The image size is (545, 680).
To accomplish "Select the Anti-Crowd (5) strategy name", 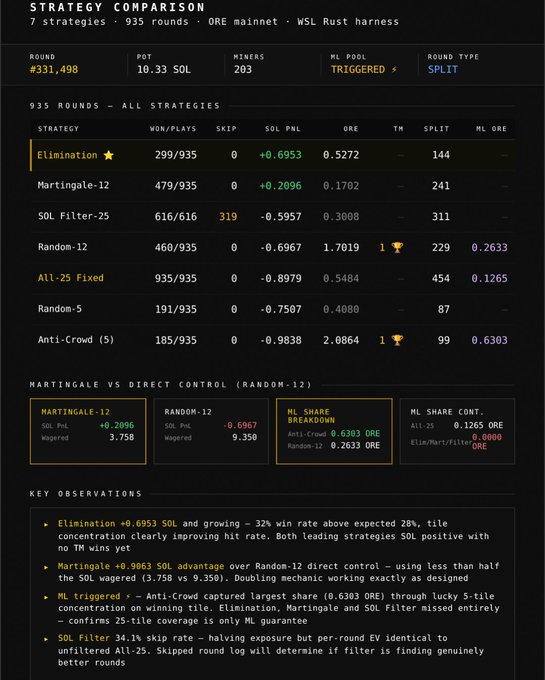I will pos(76,340).
